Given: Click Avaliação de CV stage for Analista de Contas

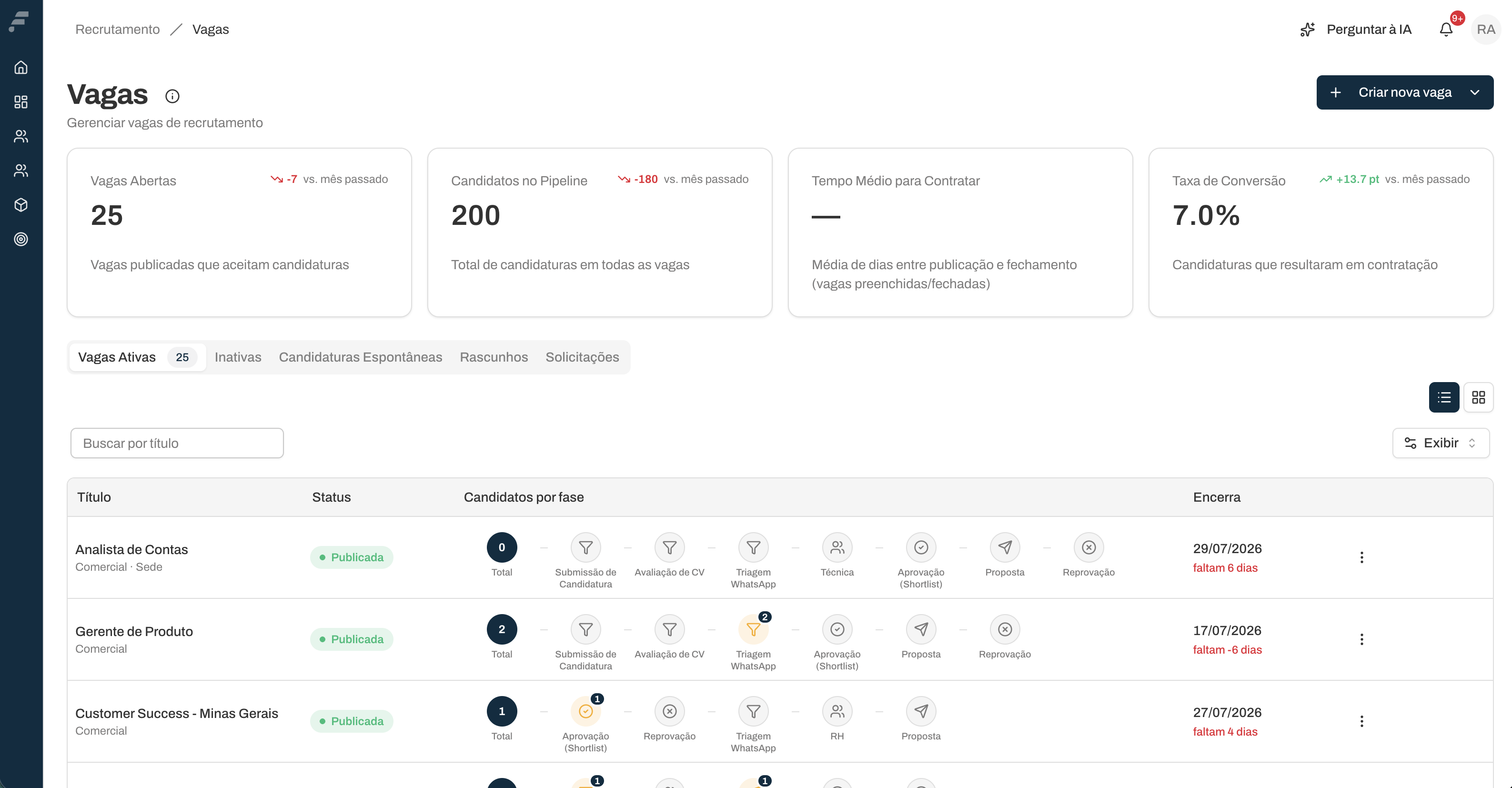Looking at the screenshot, I should (670, 547).
